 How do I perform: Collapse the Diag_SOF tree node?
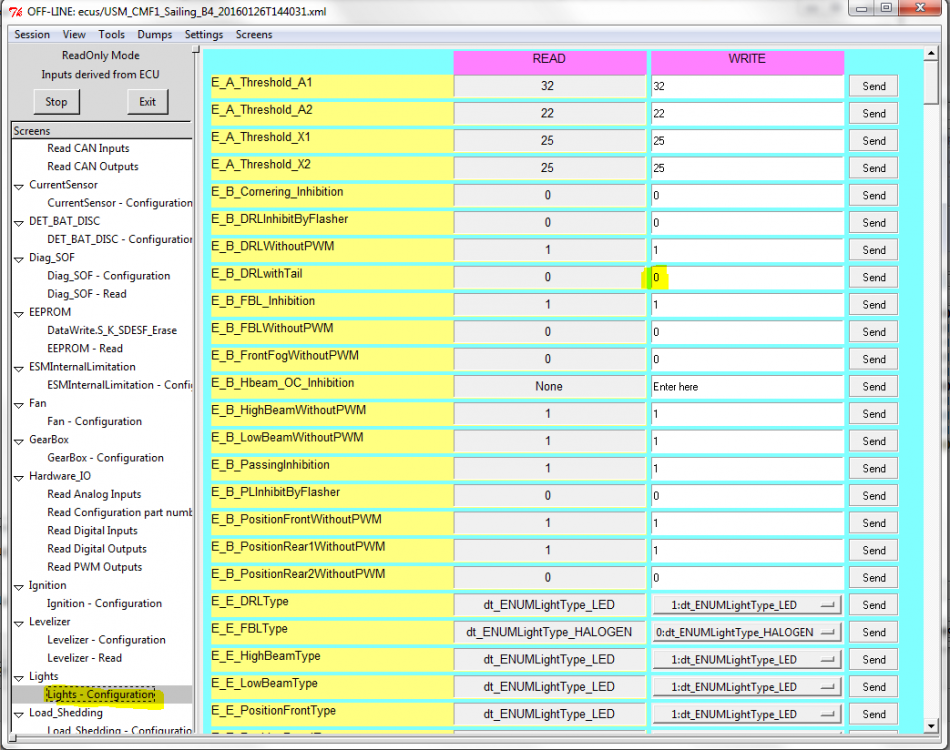(x=19, y=259)
